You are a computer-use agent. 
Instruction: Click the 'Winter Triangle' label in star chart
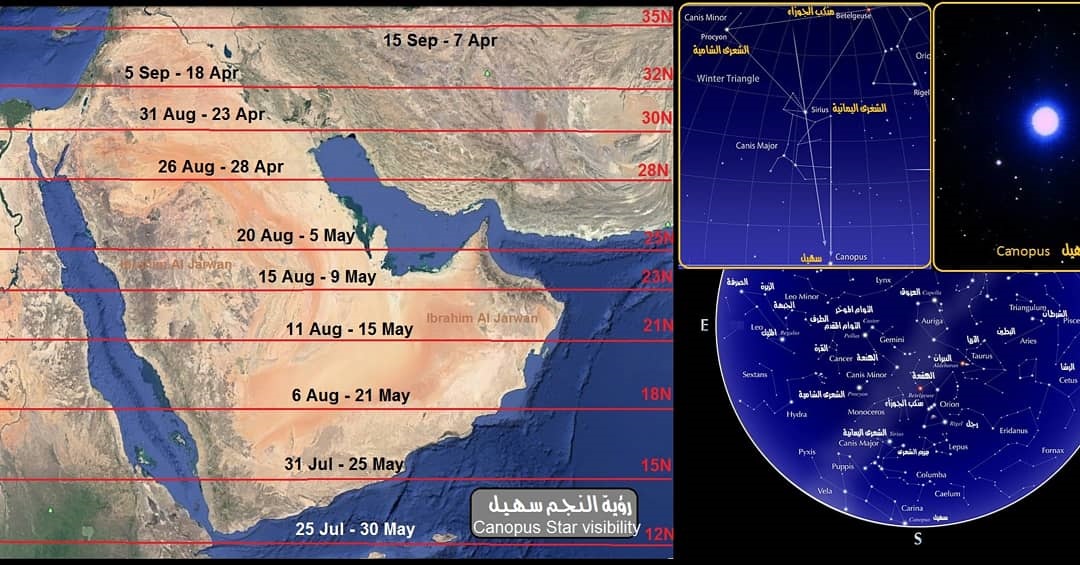coord(727,78)
